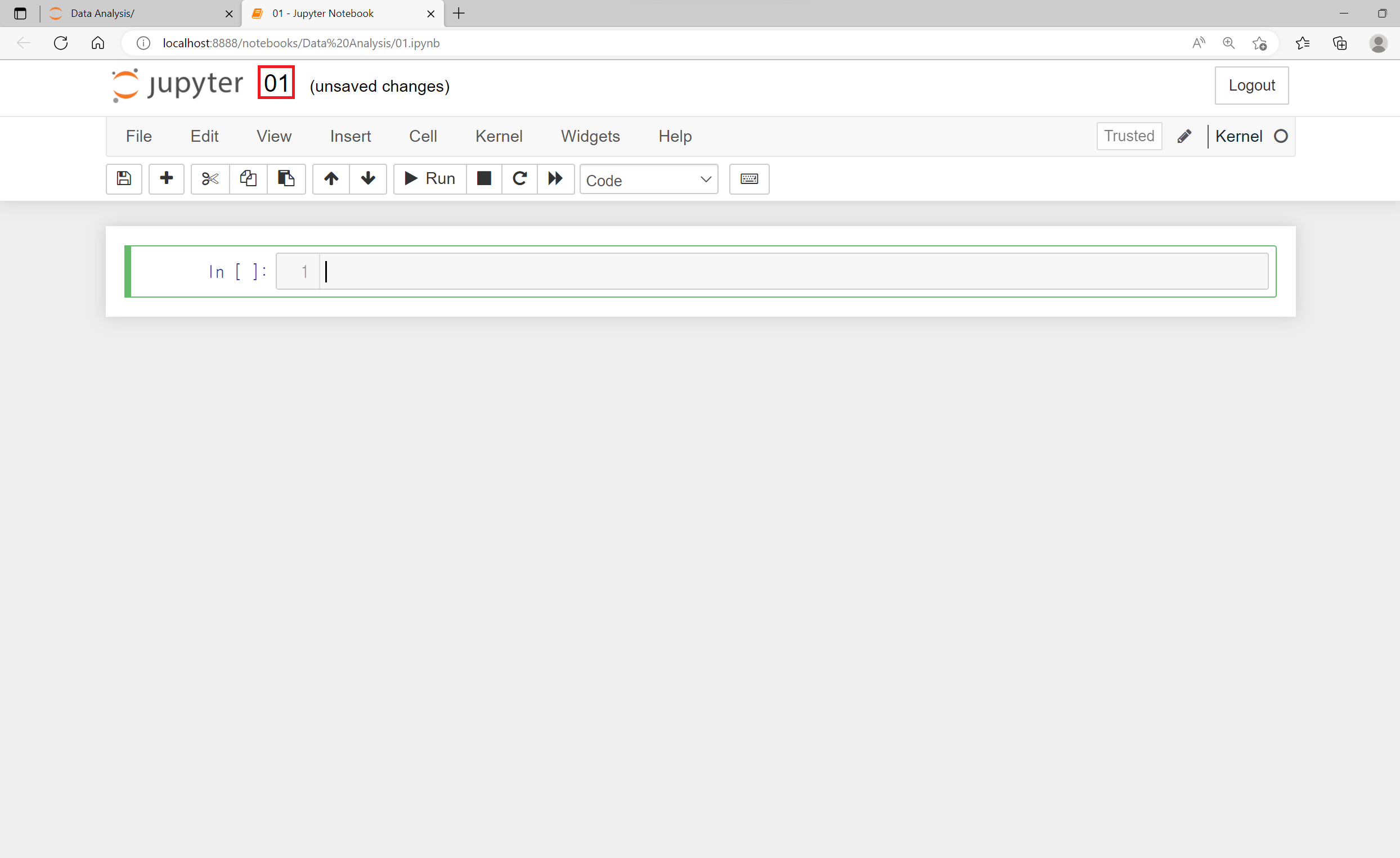Move selected cell down arrow
This screenshot has height=858, width=1400.
click(367, 178)
